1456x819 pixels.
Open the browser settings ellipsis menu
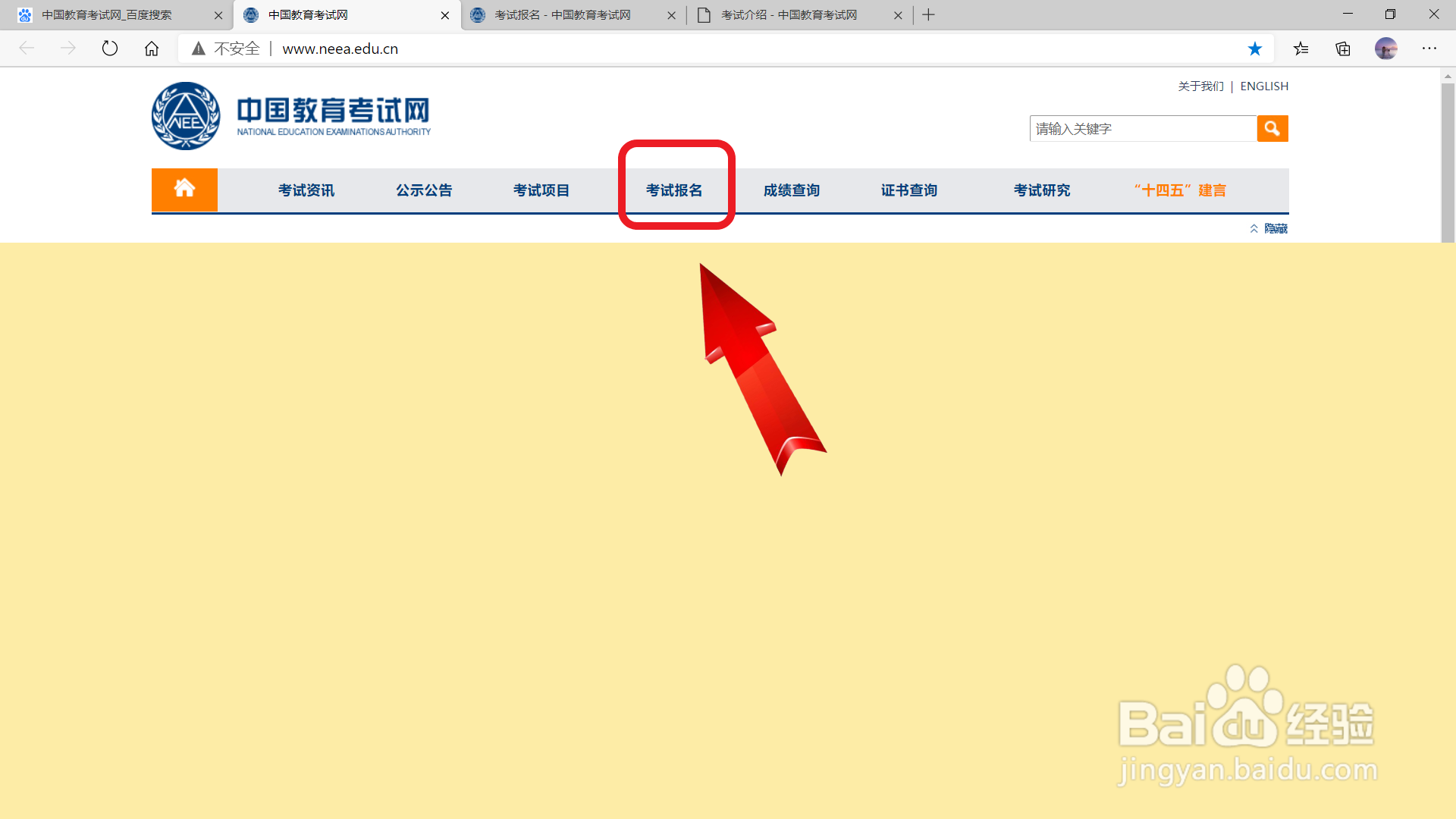point(1429,49)
